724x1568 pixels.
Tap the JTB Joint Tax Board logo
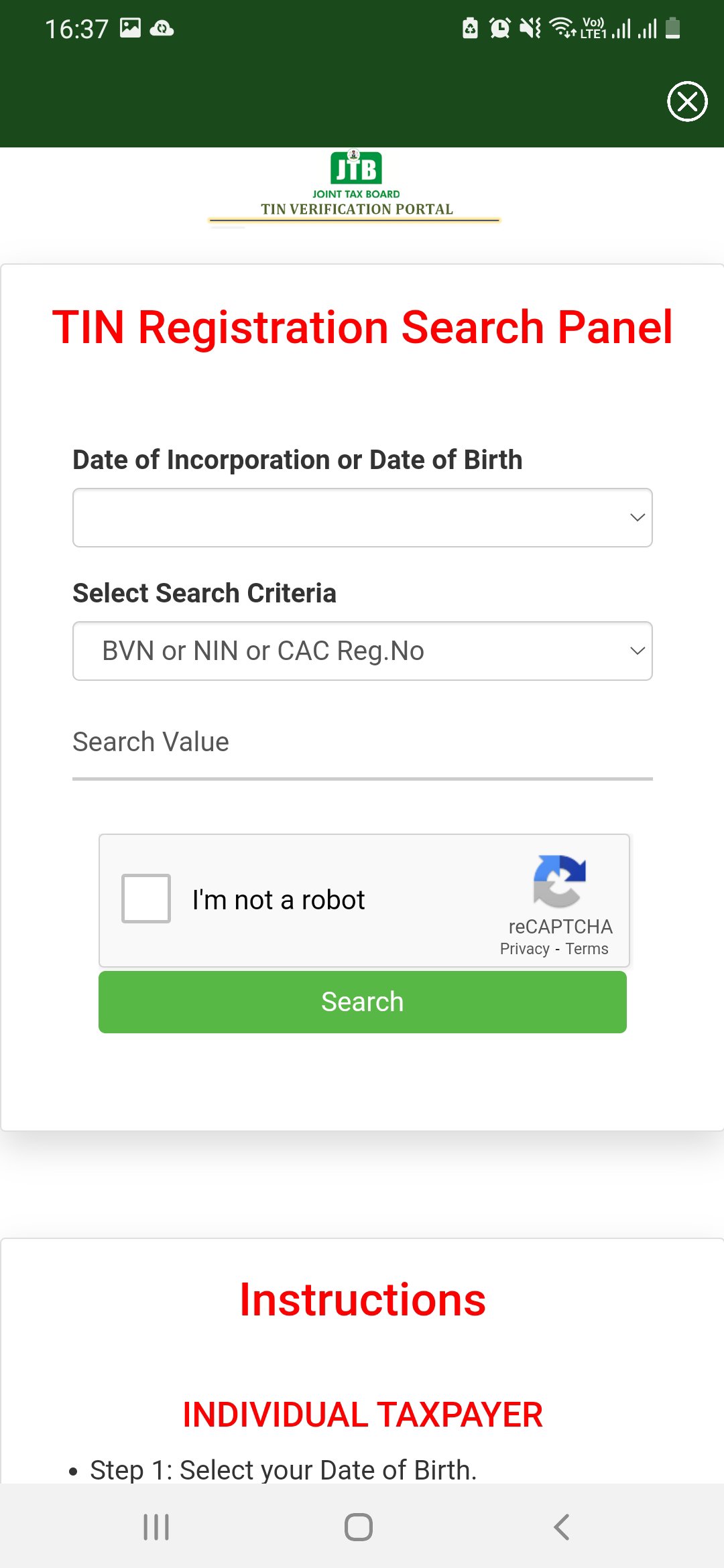(x=356, y=170)
